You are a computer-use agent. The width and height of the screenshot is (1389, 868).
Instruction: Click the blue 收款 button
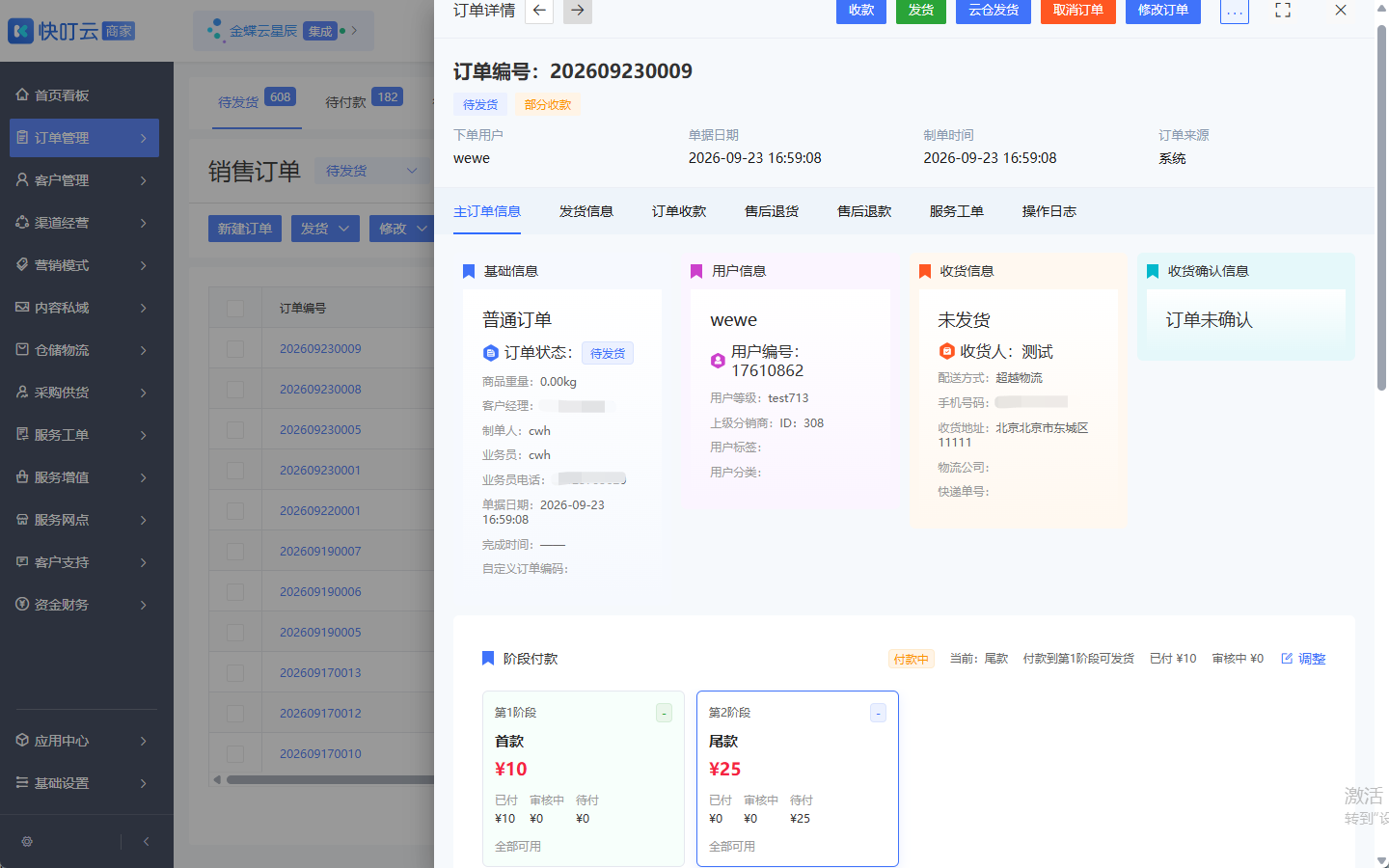[861, 11]
